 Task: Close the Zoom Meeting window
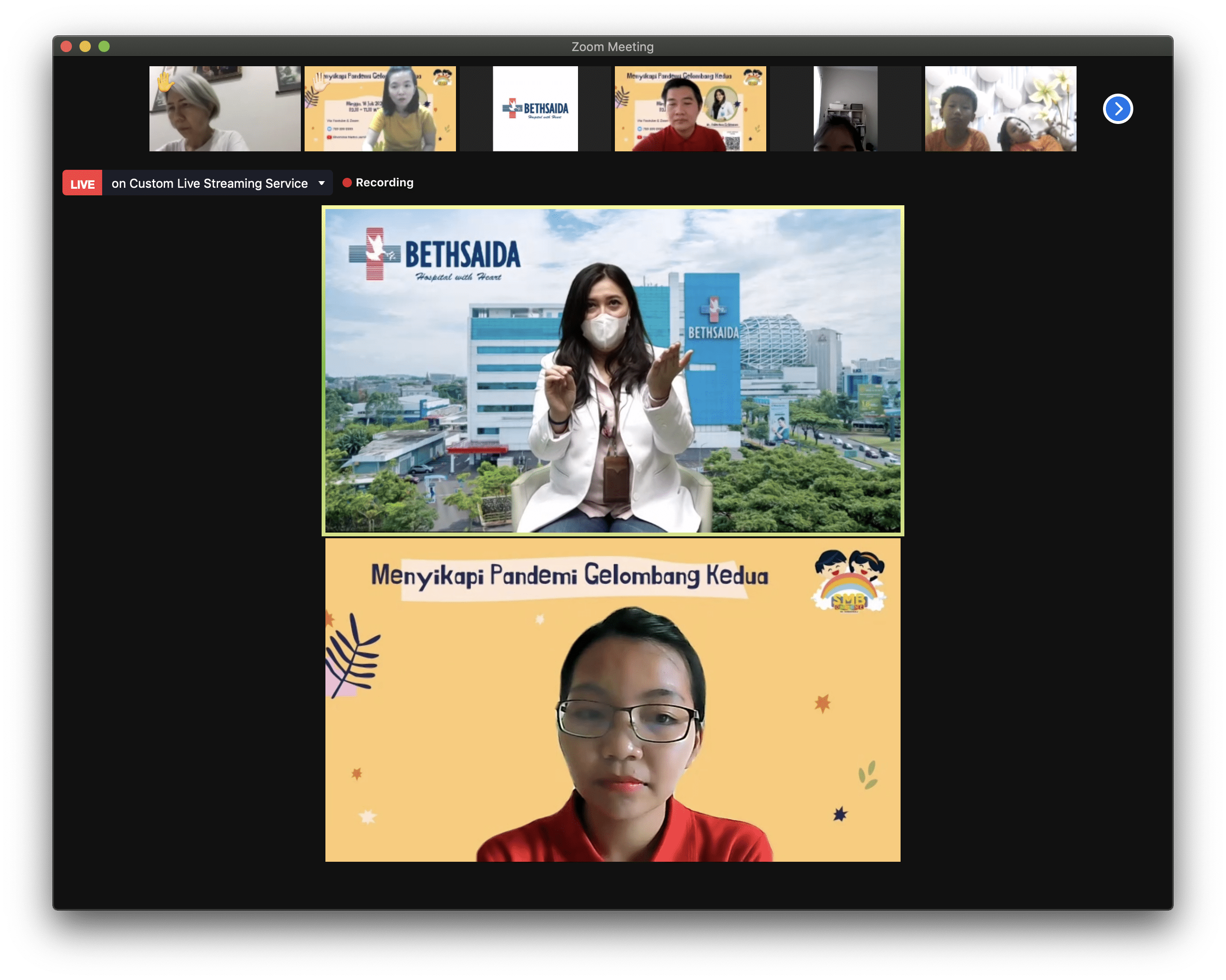click(x=67, y=47)
